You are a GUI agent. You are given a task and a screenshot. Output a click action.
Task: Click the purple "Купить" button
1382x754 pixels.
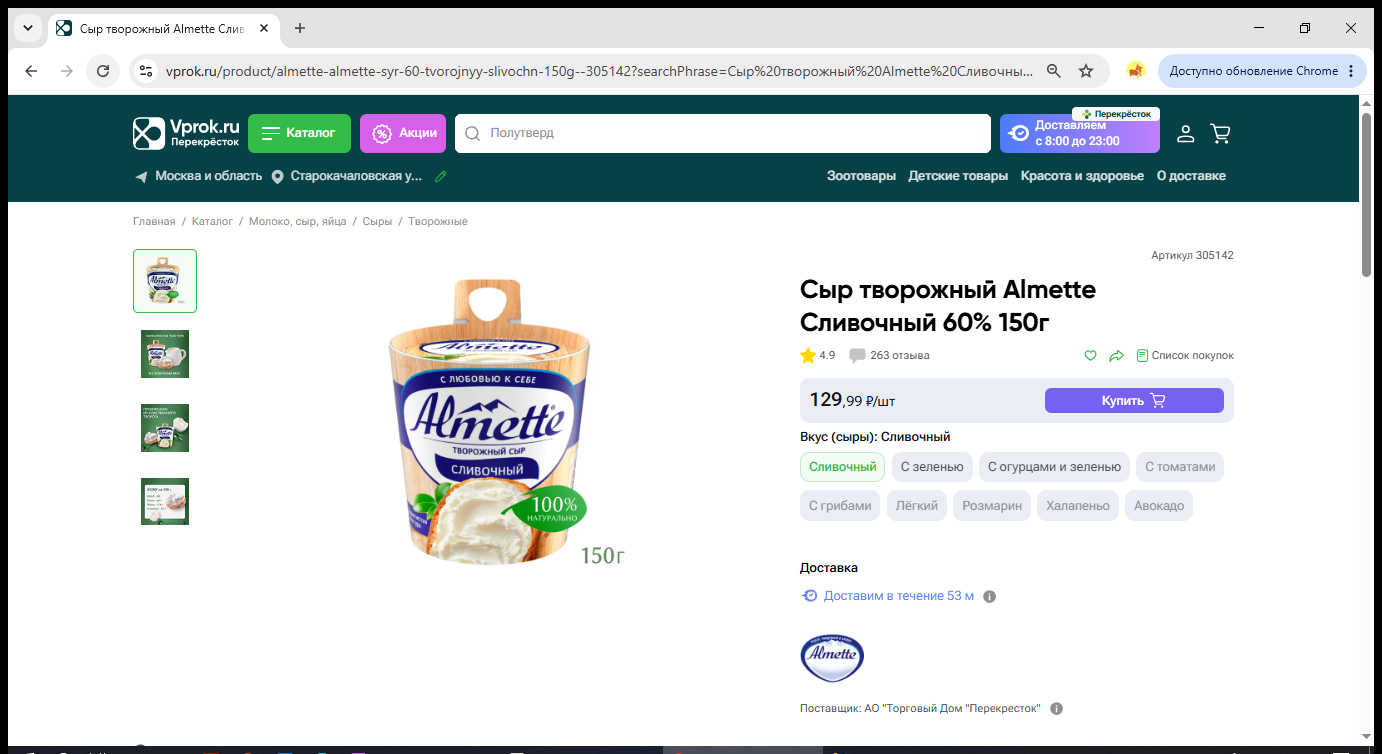(x=1134, y=400)
